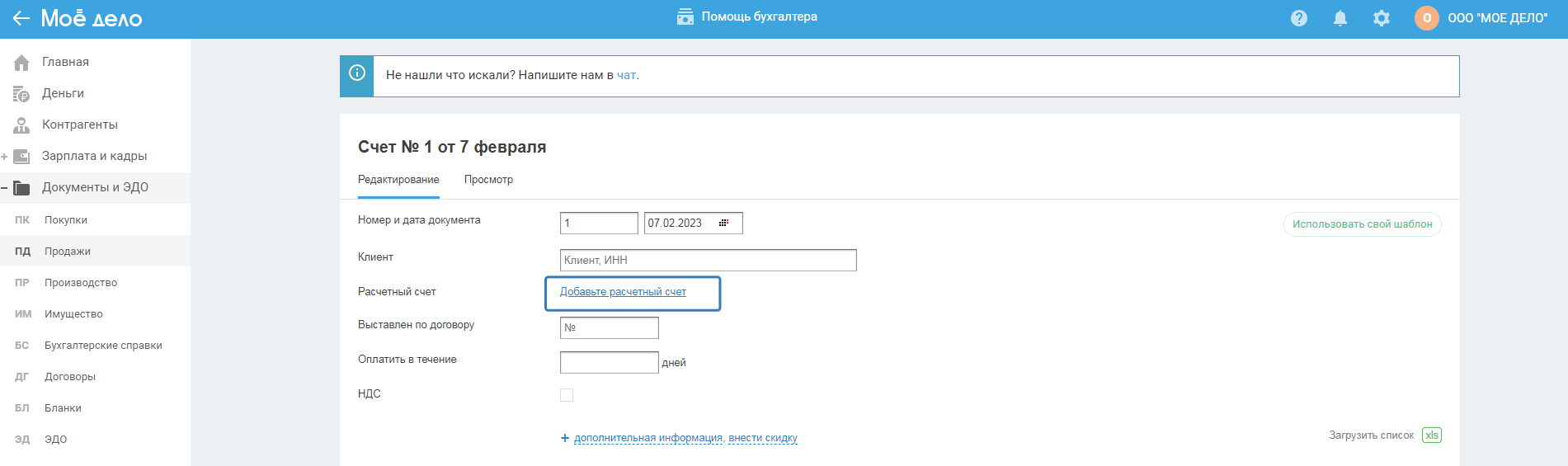
Task: Click the back arrow in header
Action: coord(21,18)
